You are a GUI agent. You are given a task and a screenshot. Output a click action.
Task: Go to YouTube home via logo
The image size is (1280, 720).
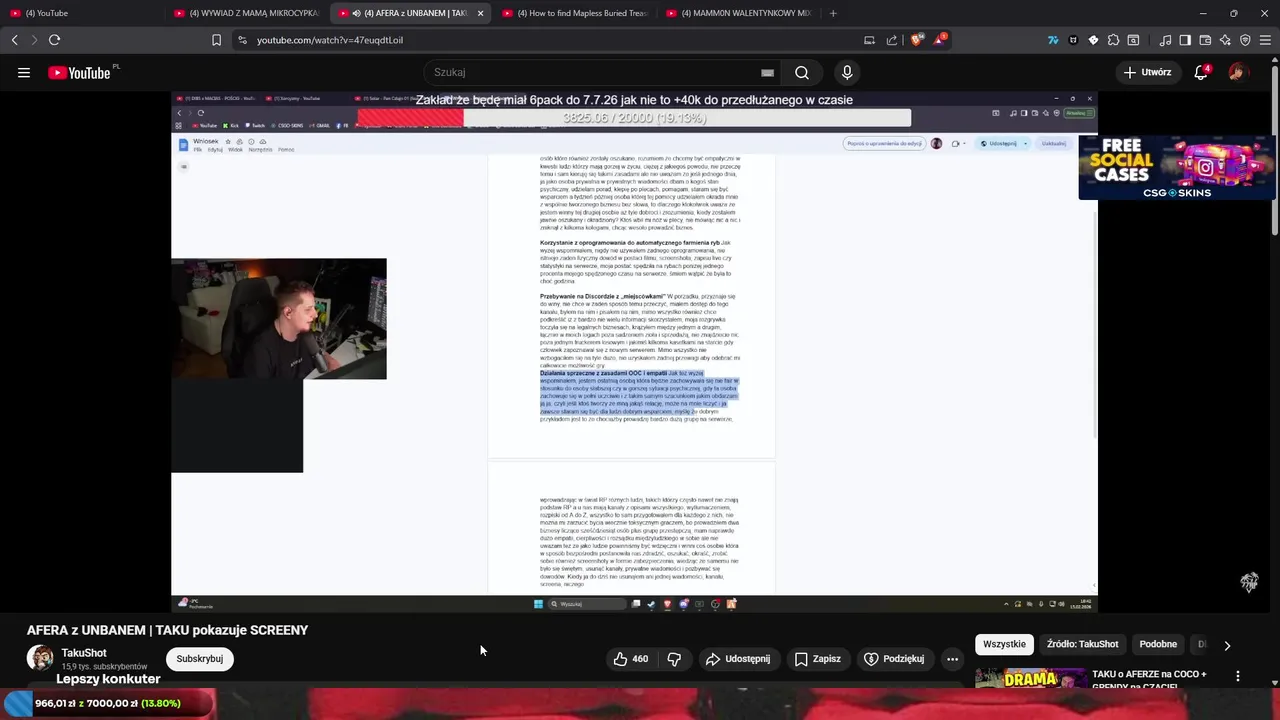click(79, 72)
